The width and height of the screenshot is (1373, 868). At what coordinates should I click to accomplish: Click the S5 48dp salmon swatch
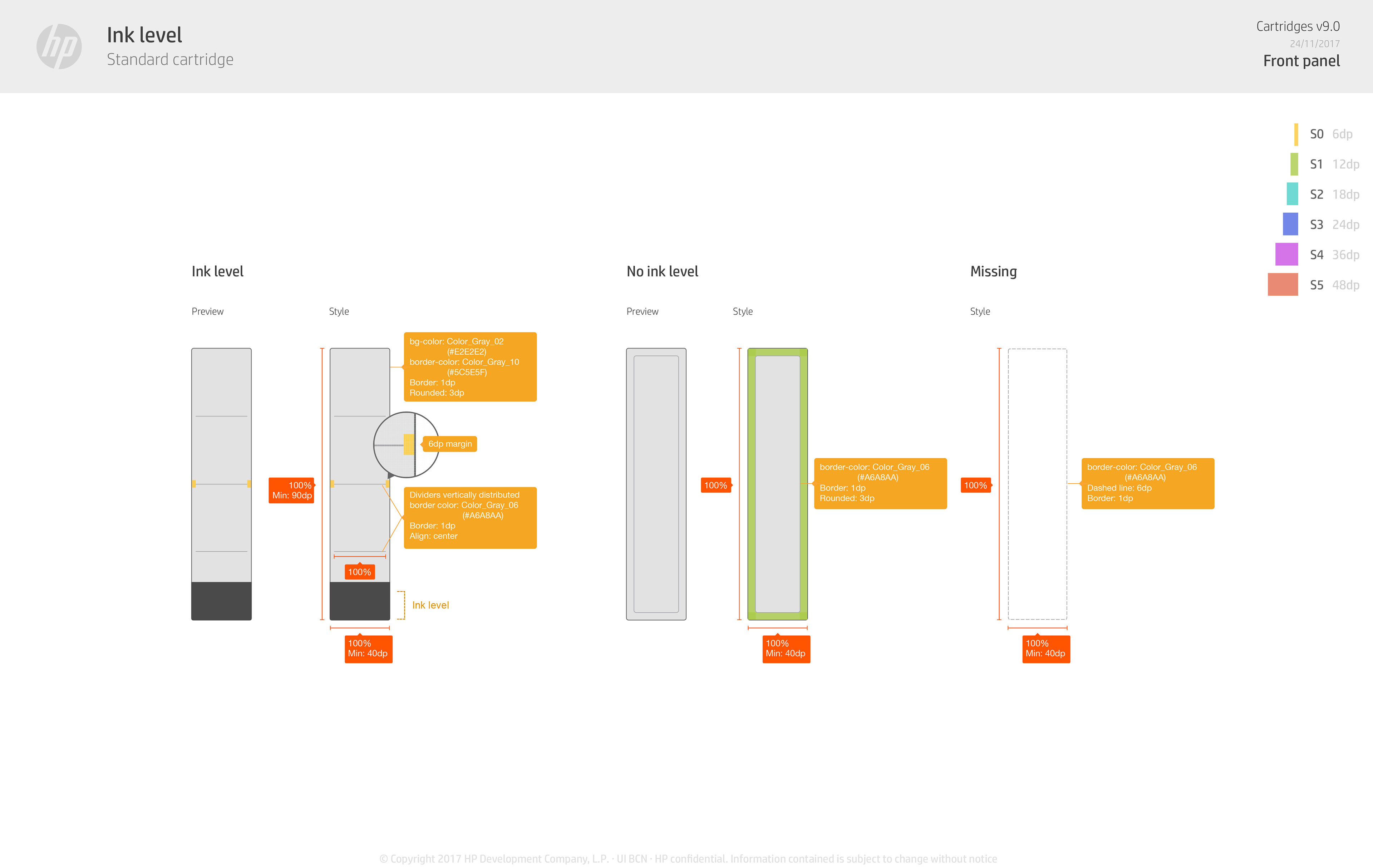(1282, 285)
